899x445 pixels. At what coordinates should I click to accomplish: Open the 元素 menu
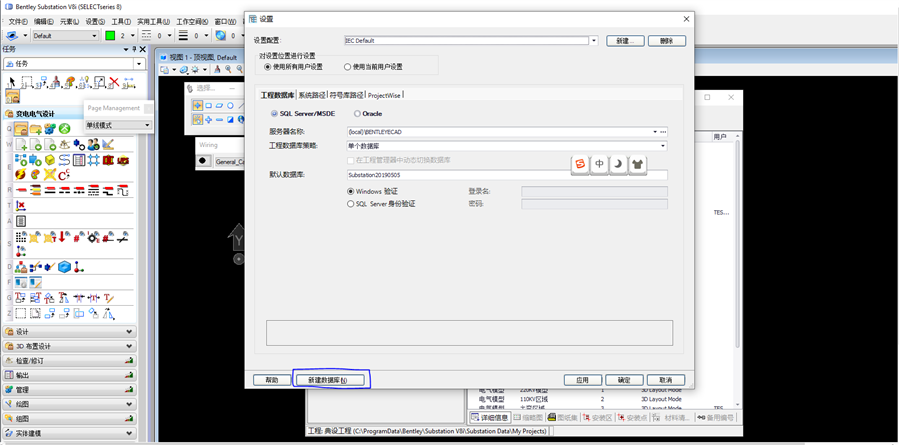pyautogui.click(x=69, y=21)
